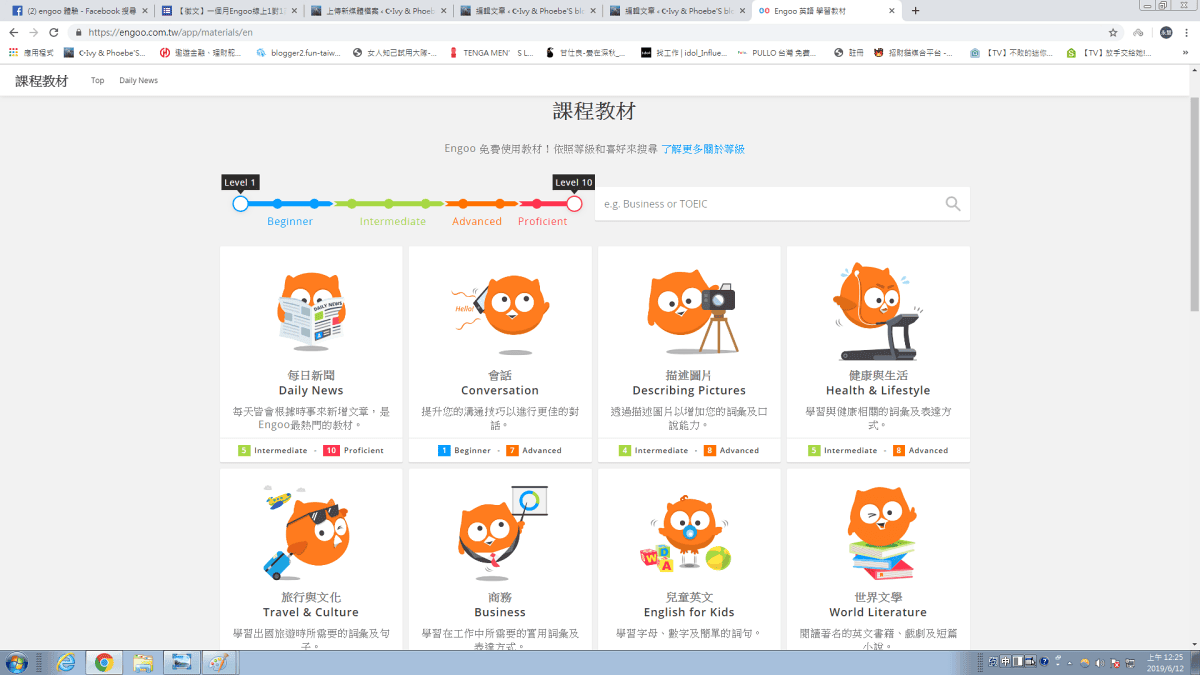Viewport: 1200px width, 675px height.
Task: Click the 課程教材 logo text at top left
Action: coord(41,81)
